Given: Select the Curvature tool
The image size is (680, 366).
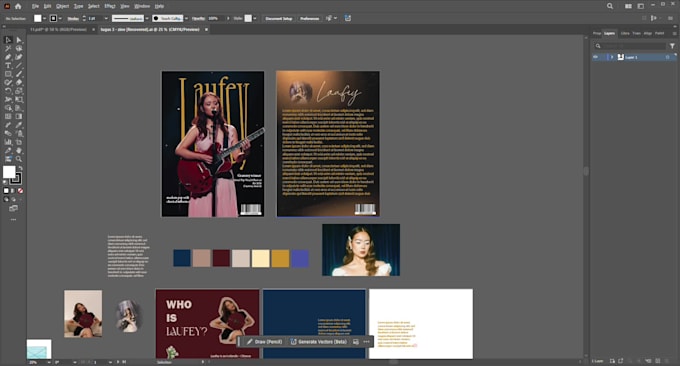Looking at the screenshot, I should (x=19, y=57).
